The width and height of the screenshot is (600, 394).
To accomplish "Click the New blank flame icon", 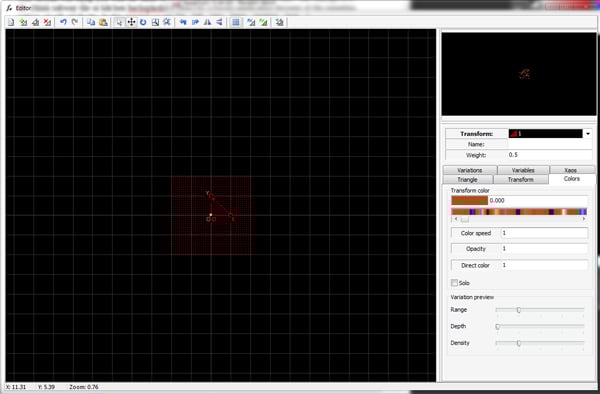I will [11, 22].
